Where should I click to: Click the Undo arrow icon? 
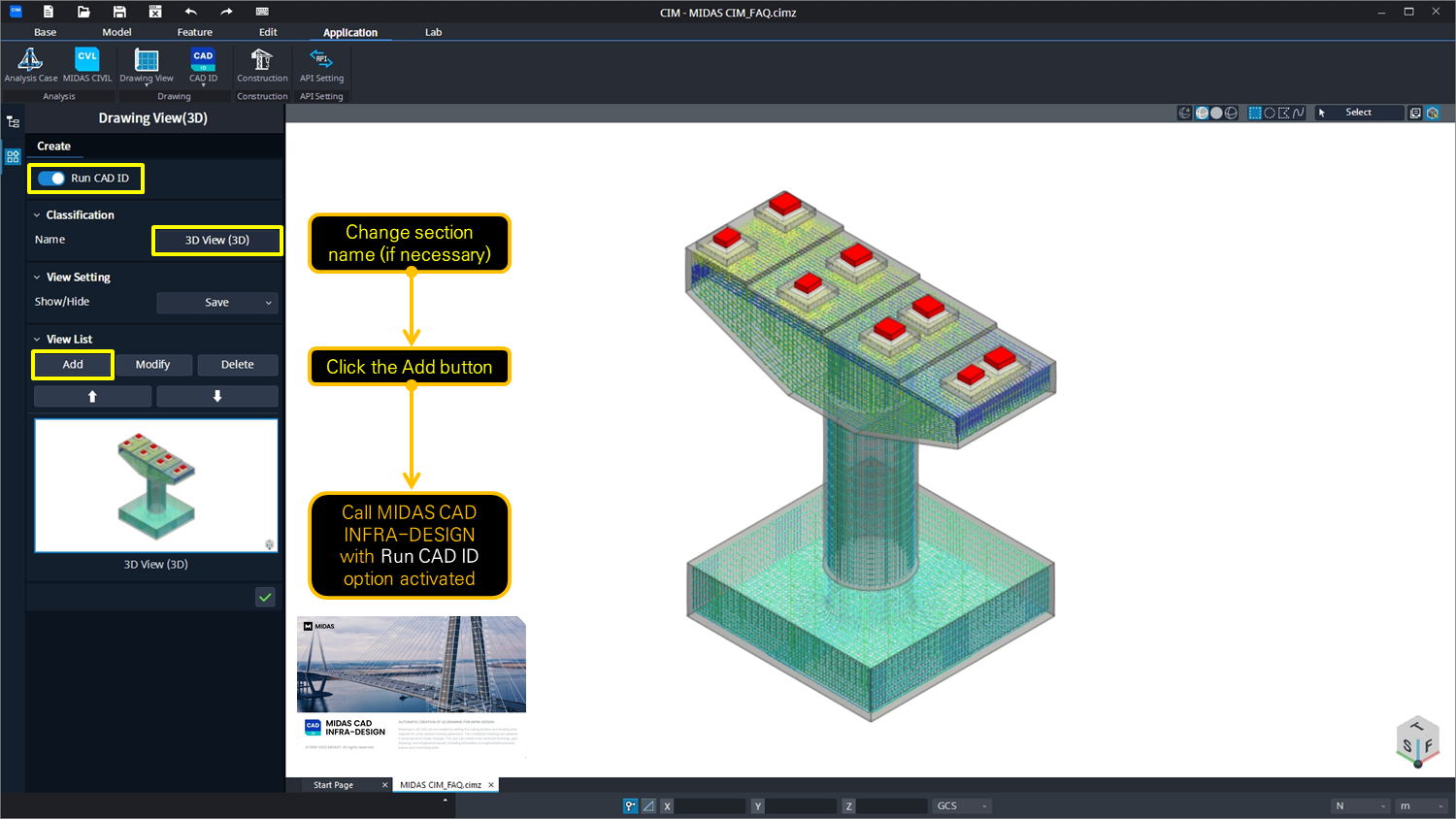(191, 12)
